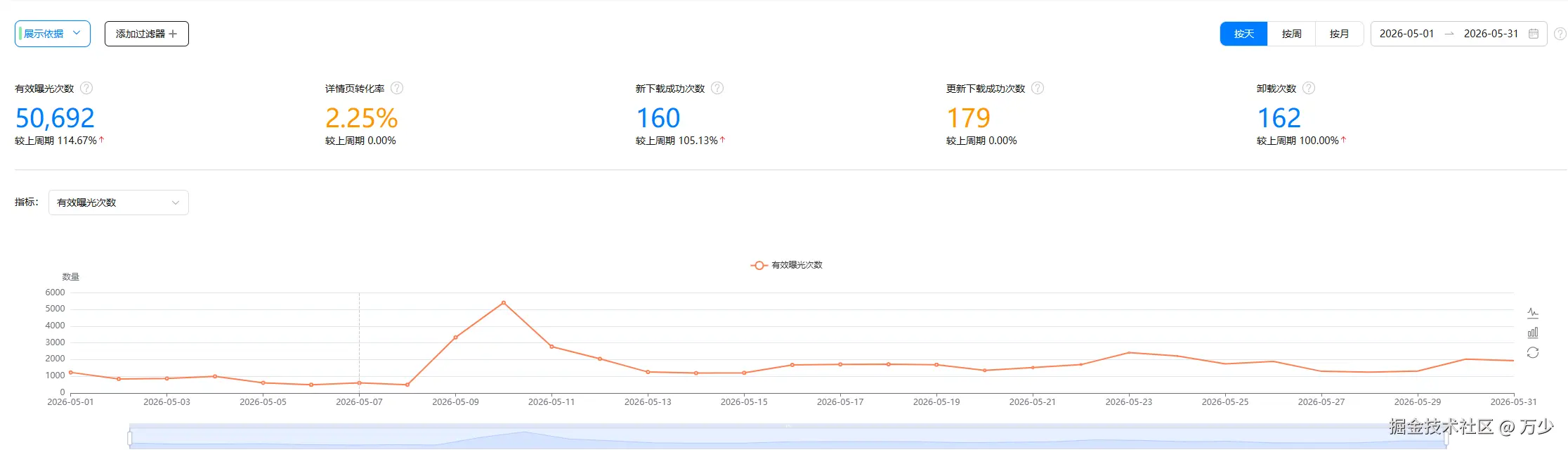The width and height of the screenshot is (1568, 450).
Task: Switch chart to line view icon
Action: tap(1533, 313)
